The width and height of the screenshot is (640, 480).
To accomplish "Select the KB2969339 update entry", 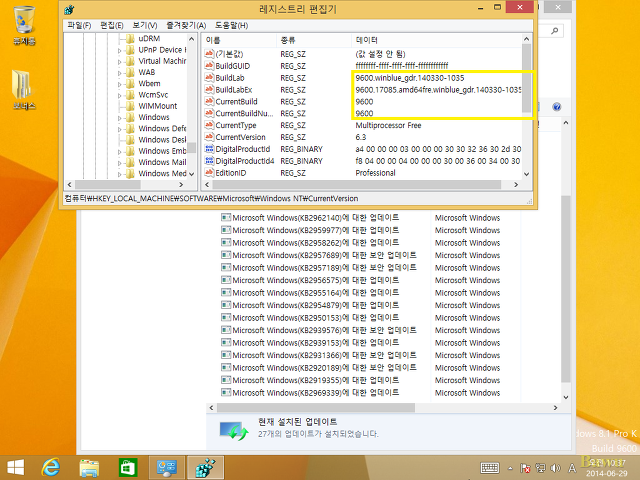I will [310, 393].
